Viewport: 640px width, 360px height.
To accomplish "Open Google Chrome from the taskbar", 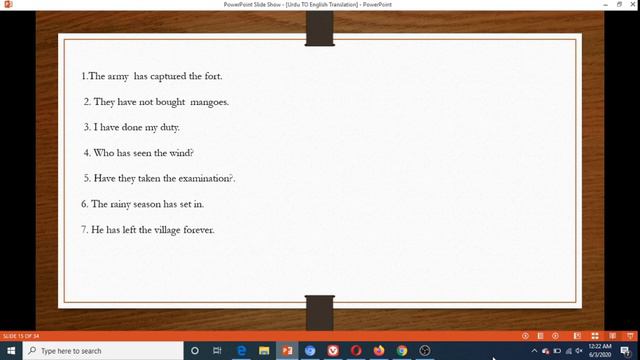I will [402, 351].
